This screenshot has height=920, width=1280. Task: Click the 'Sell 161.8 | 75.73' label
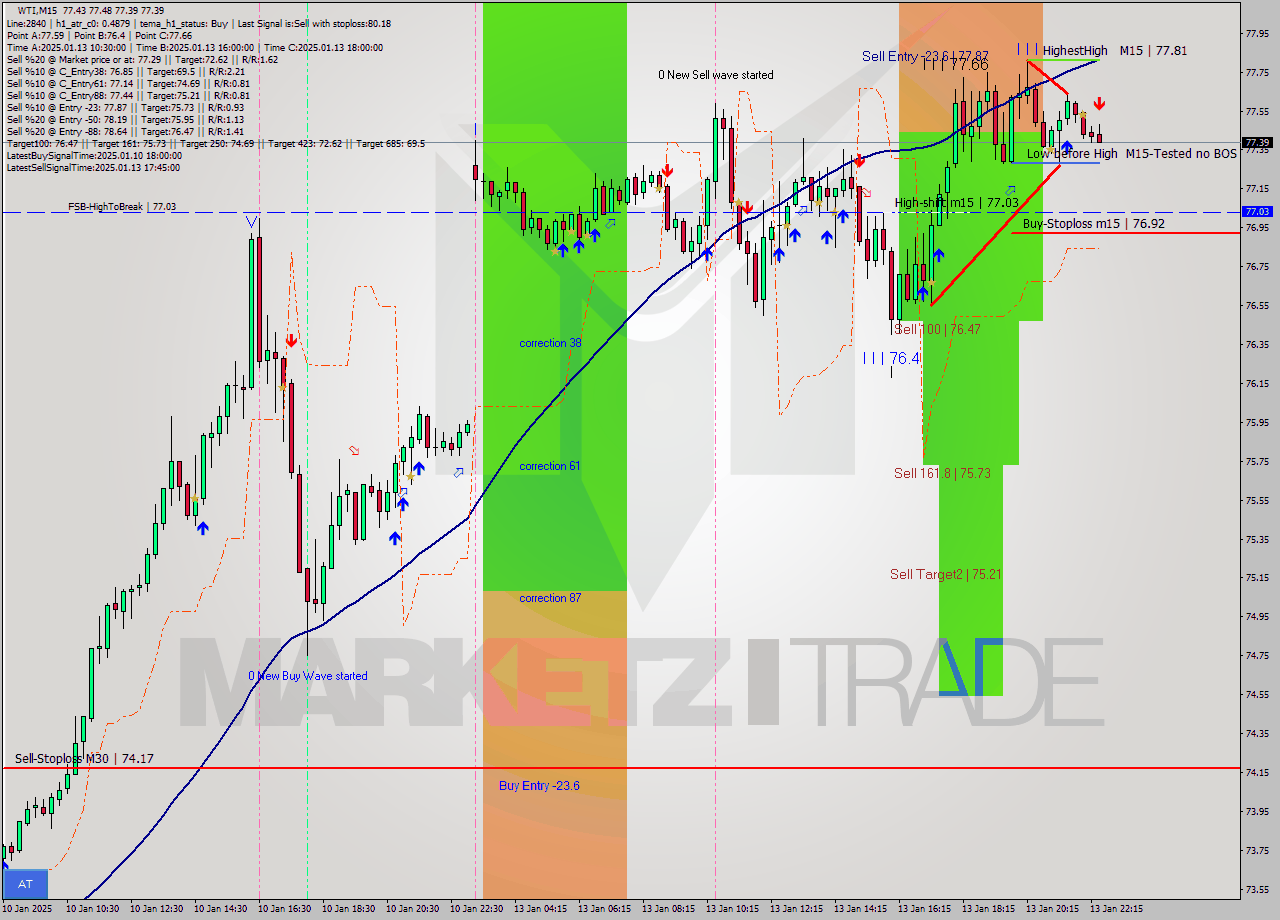tap(942, 473)
